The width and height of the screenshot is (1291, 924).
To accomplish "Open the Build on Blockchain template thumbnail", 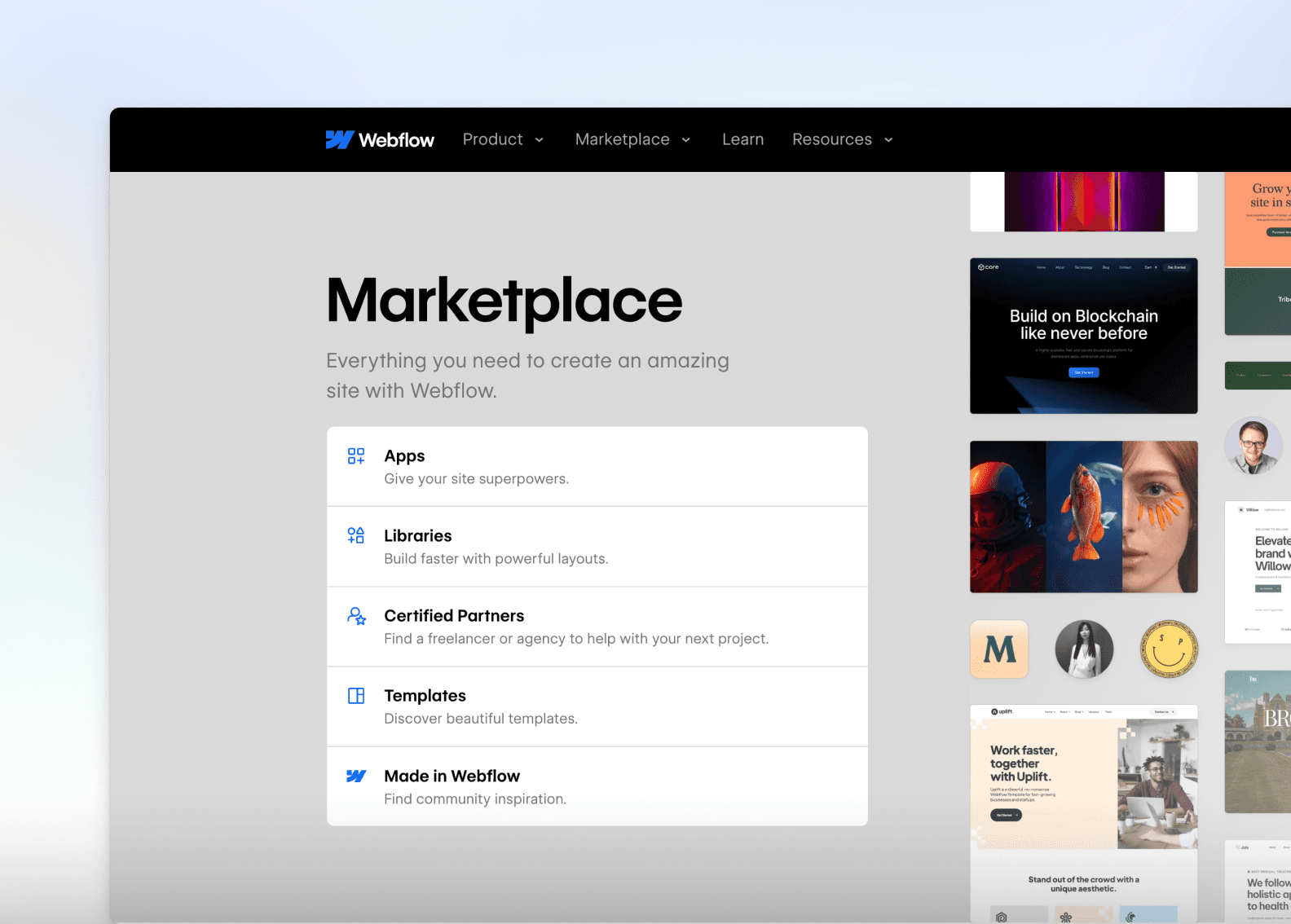I will [1084, 336].
